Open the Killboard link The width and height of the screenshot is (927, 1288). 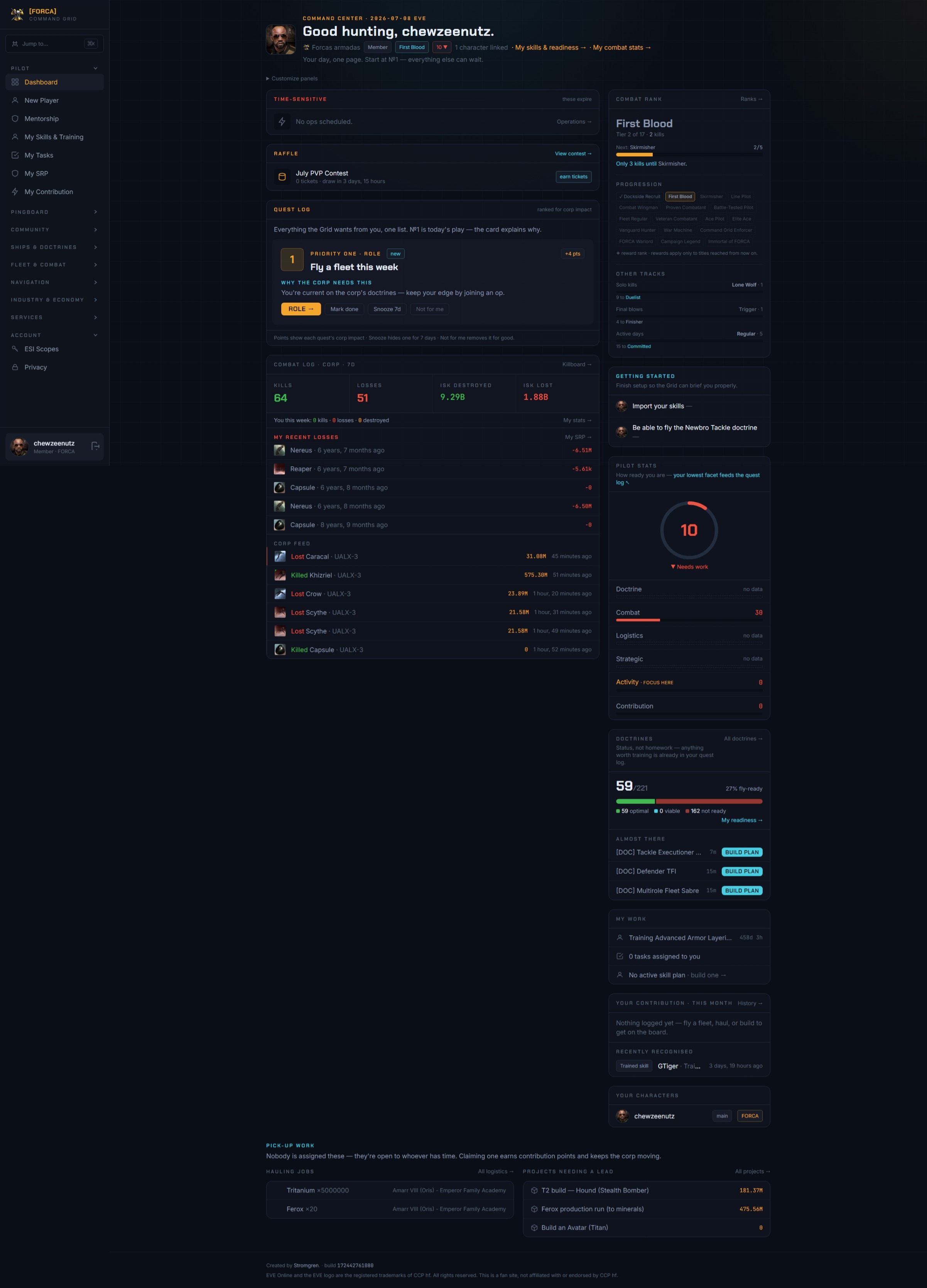(577, 365)
